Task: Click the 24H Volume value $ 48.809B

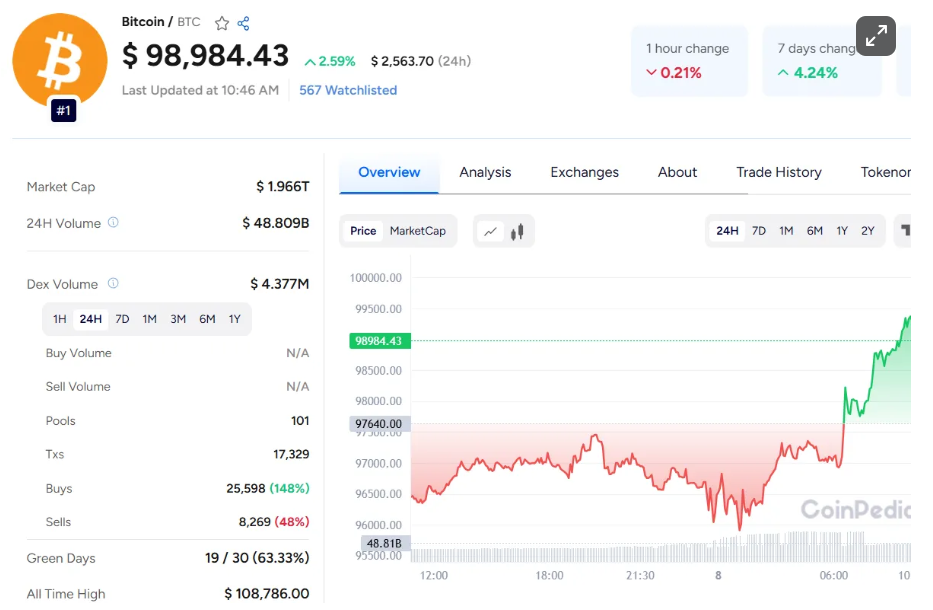Action: [275, 223]
